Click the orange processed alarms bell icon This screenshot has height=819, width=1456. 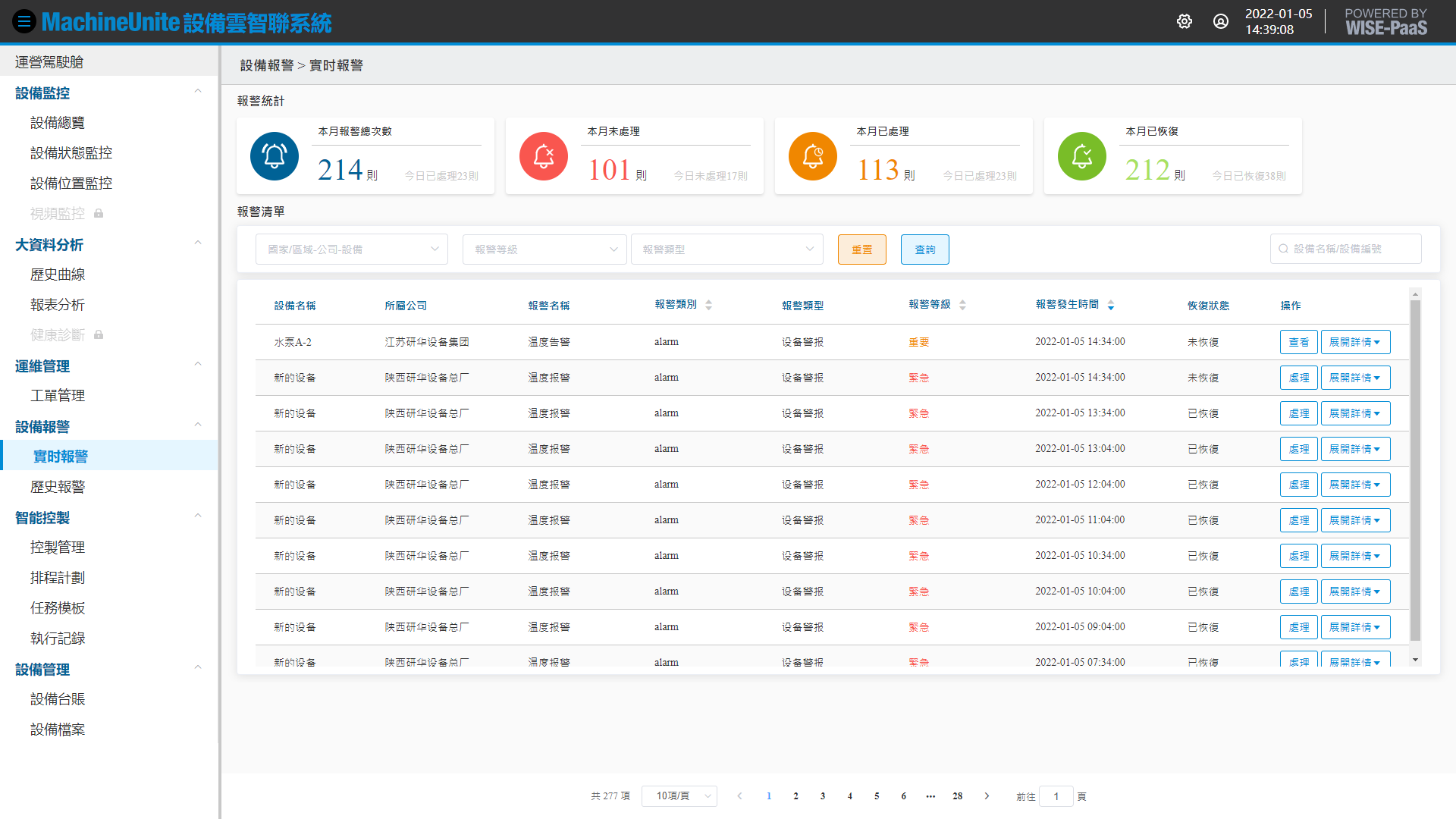813,156
